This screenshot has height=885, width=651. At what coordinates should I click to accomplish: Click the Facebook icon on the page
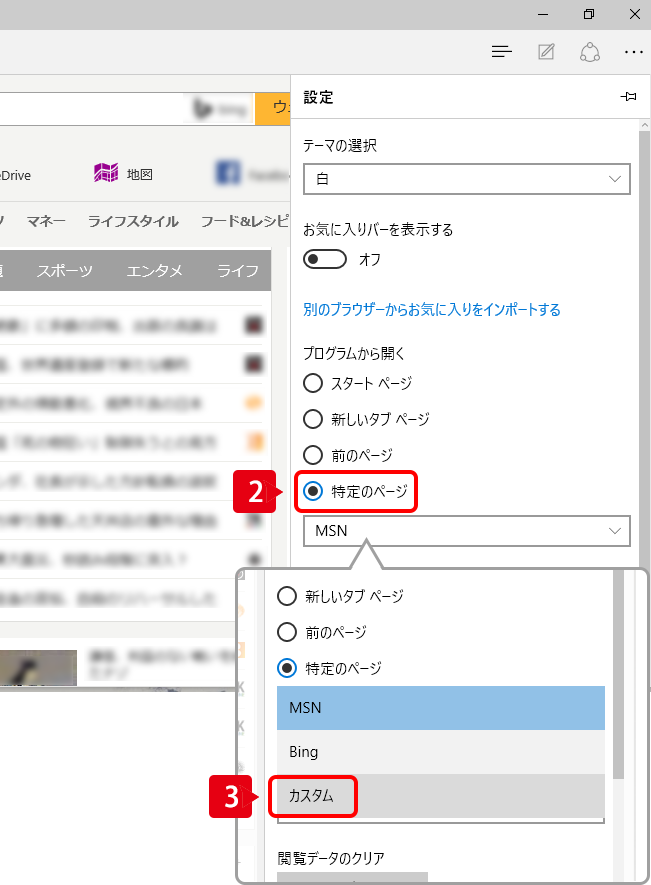click(228, 173)
